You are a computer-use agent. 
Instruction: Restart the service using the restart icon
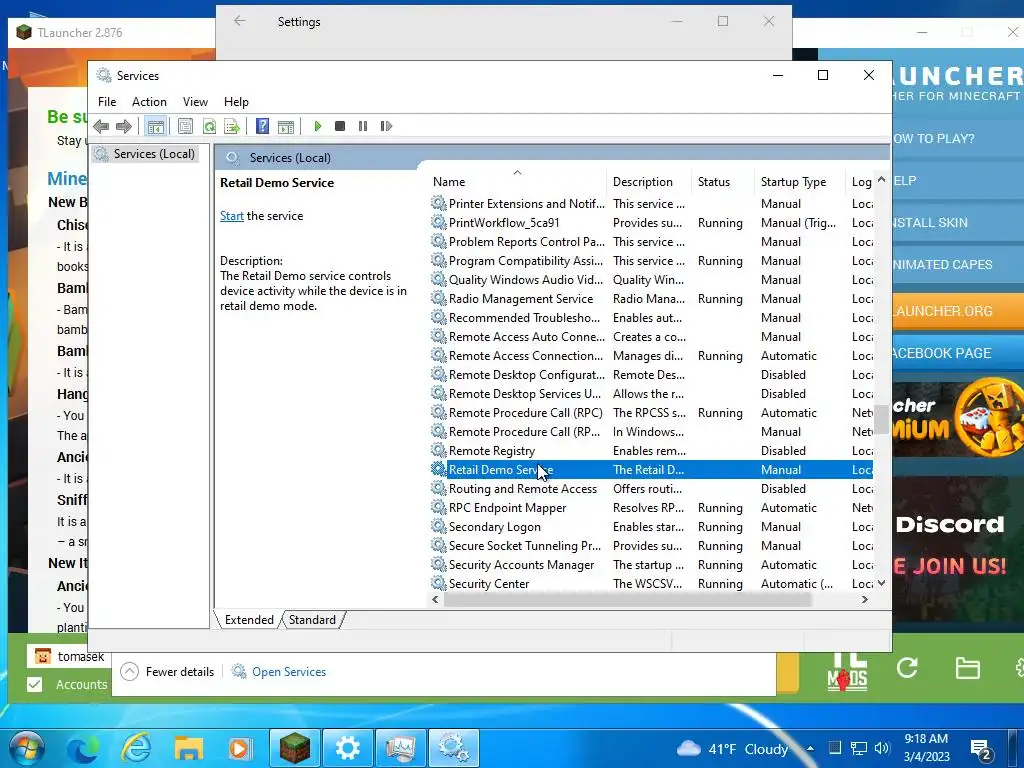[386, 126]
